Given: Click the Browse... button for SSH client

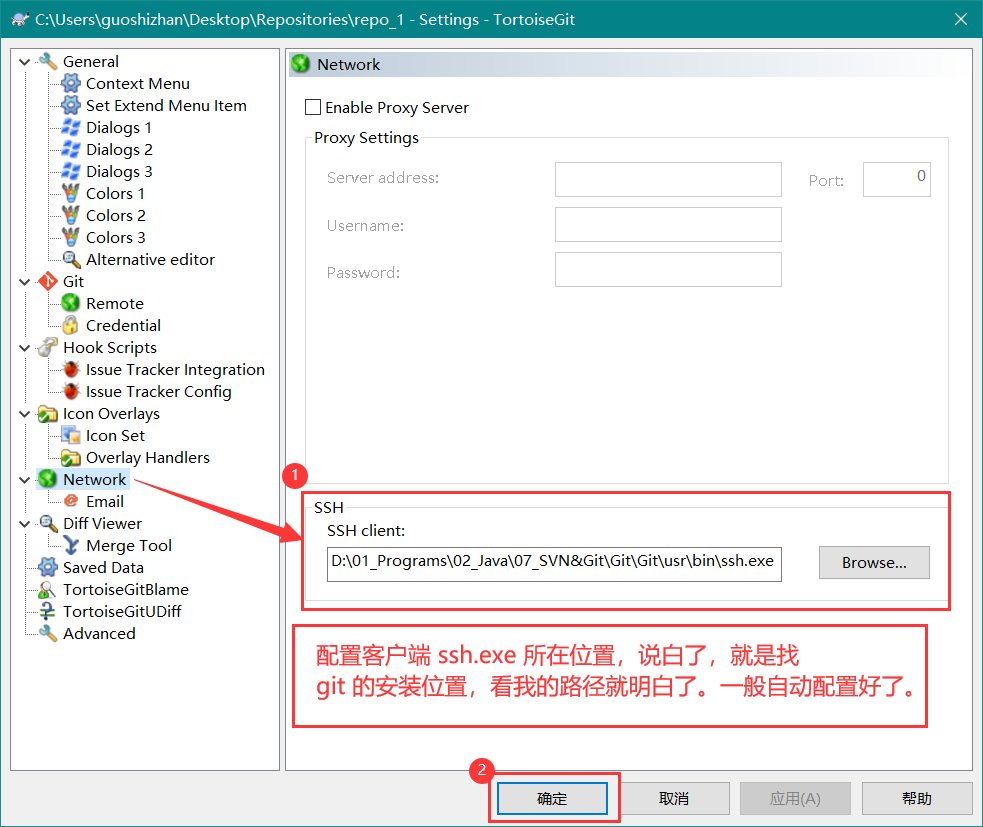Looking at the screenshot, I should click(873, 562).
